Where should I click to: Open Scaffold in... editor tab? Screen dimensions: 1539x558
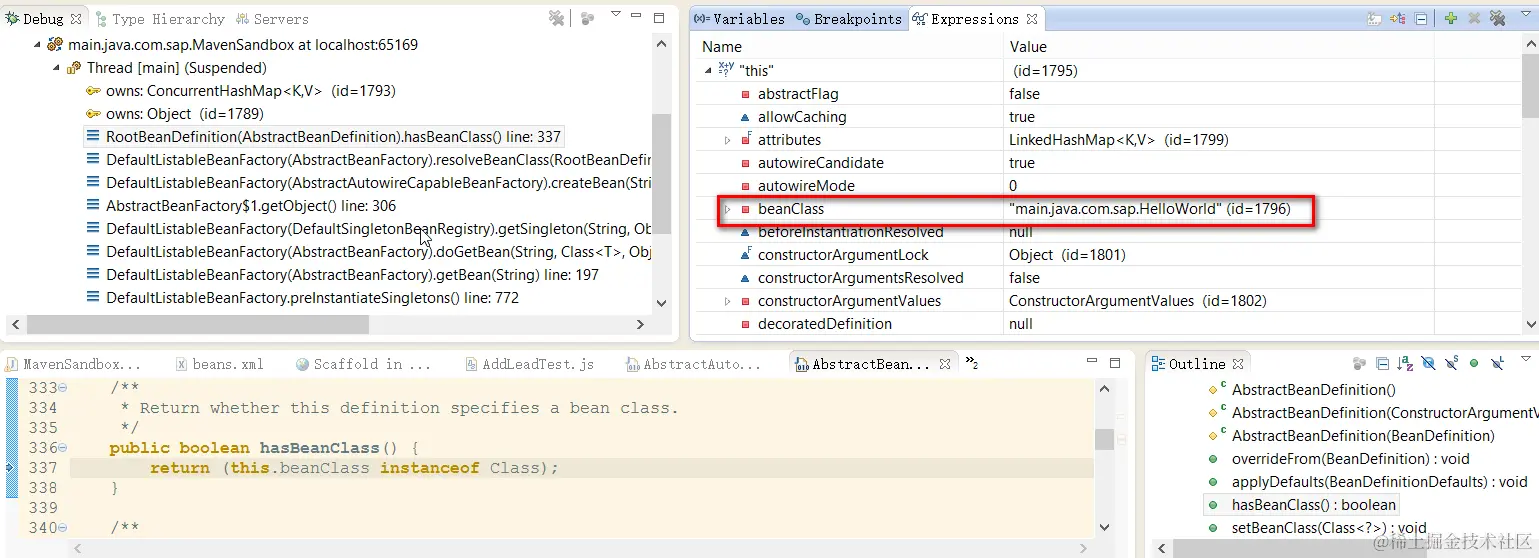363,364
